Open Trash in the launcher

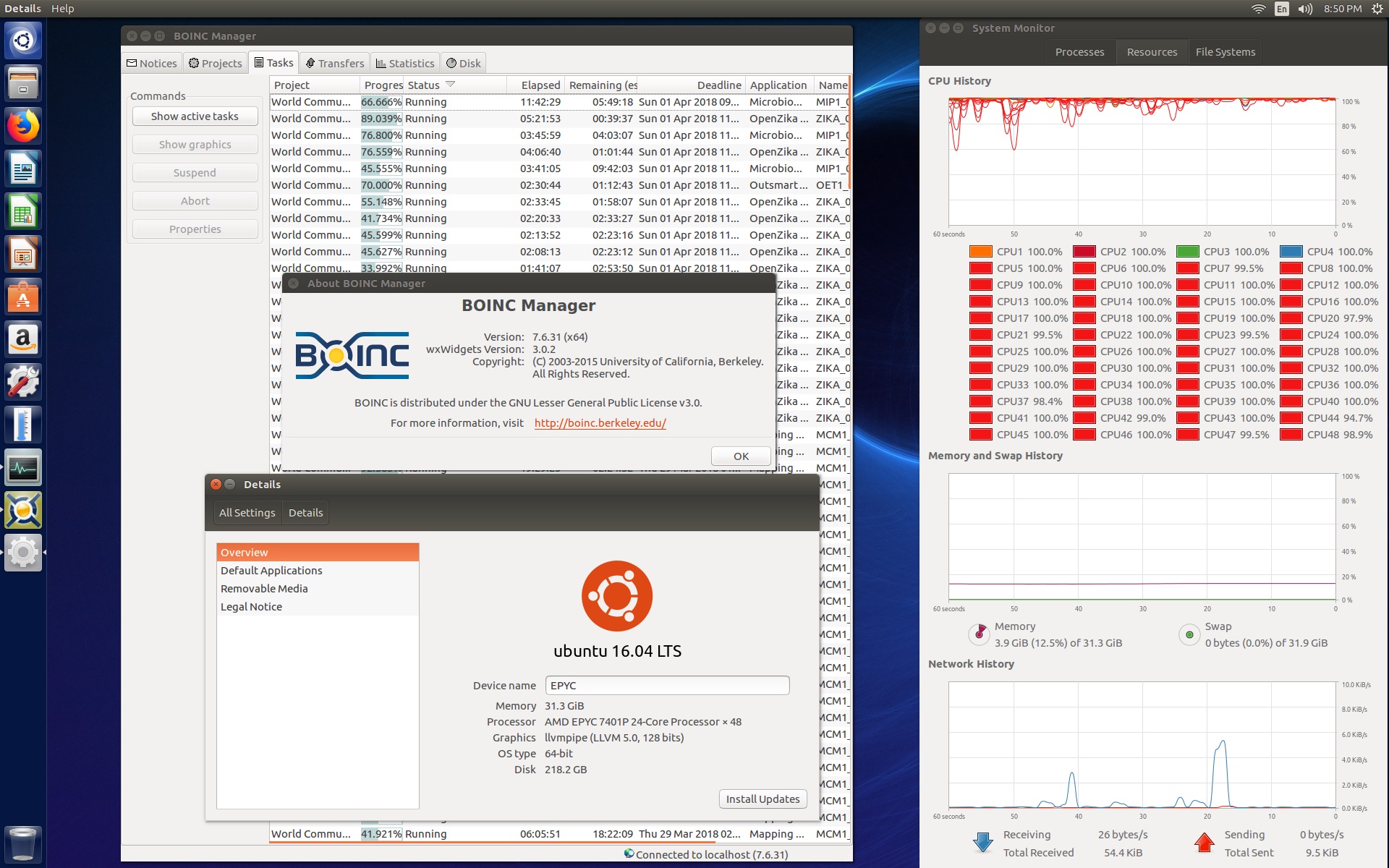coord(23,844)
